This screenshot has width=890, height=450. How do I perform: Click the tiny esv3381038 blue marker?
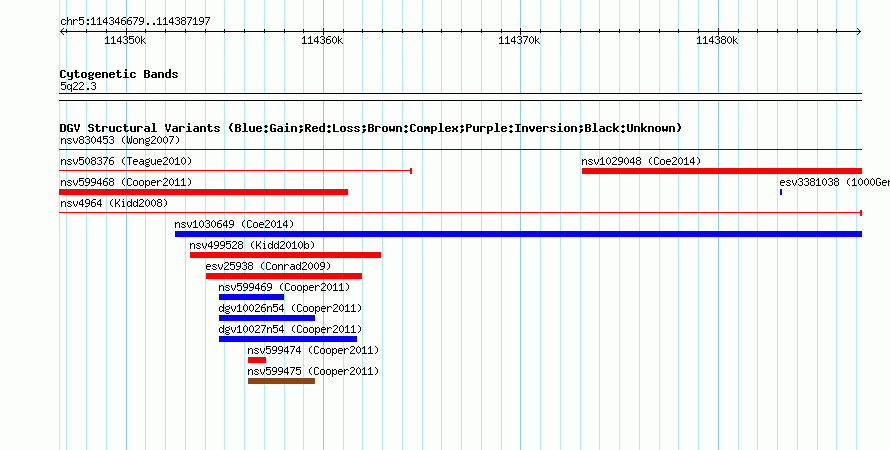coord(781,192)
